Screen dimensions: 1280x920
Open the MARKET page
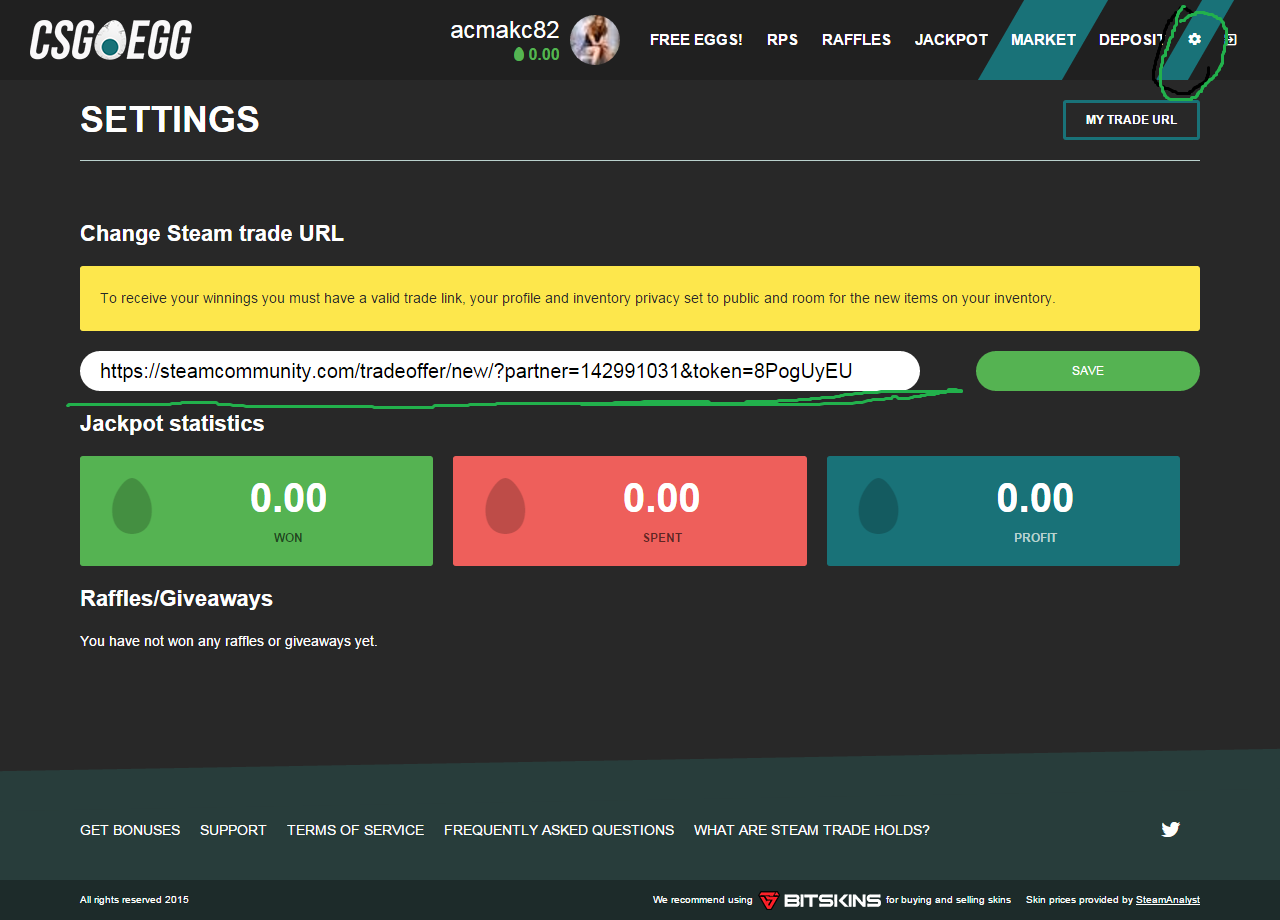click(x=1043, y=40)
